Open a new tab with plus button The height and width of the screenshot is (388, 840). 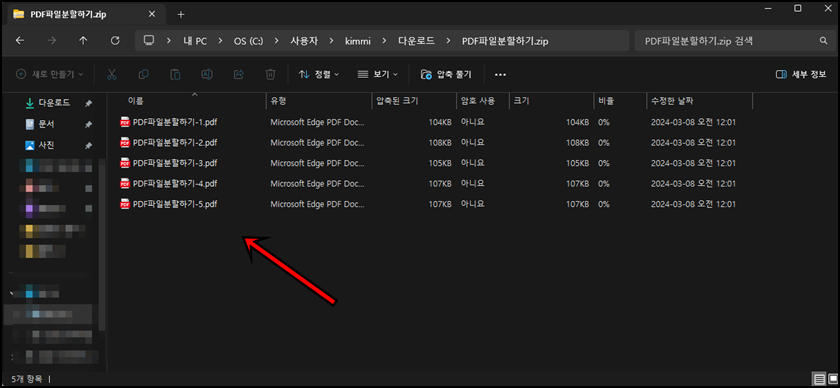pyautogui.click(x=181, y=14)
